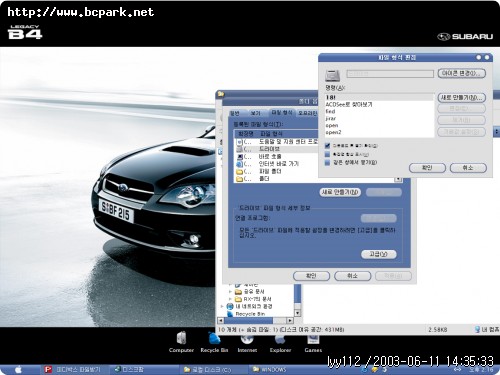The height and width of the screenshot is (375, 500).
Task: Click 새로 만들기 in file type edit dialog
Action: pyautogui.click(x=461, y=98)
